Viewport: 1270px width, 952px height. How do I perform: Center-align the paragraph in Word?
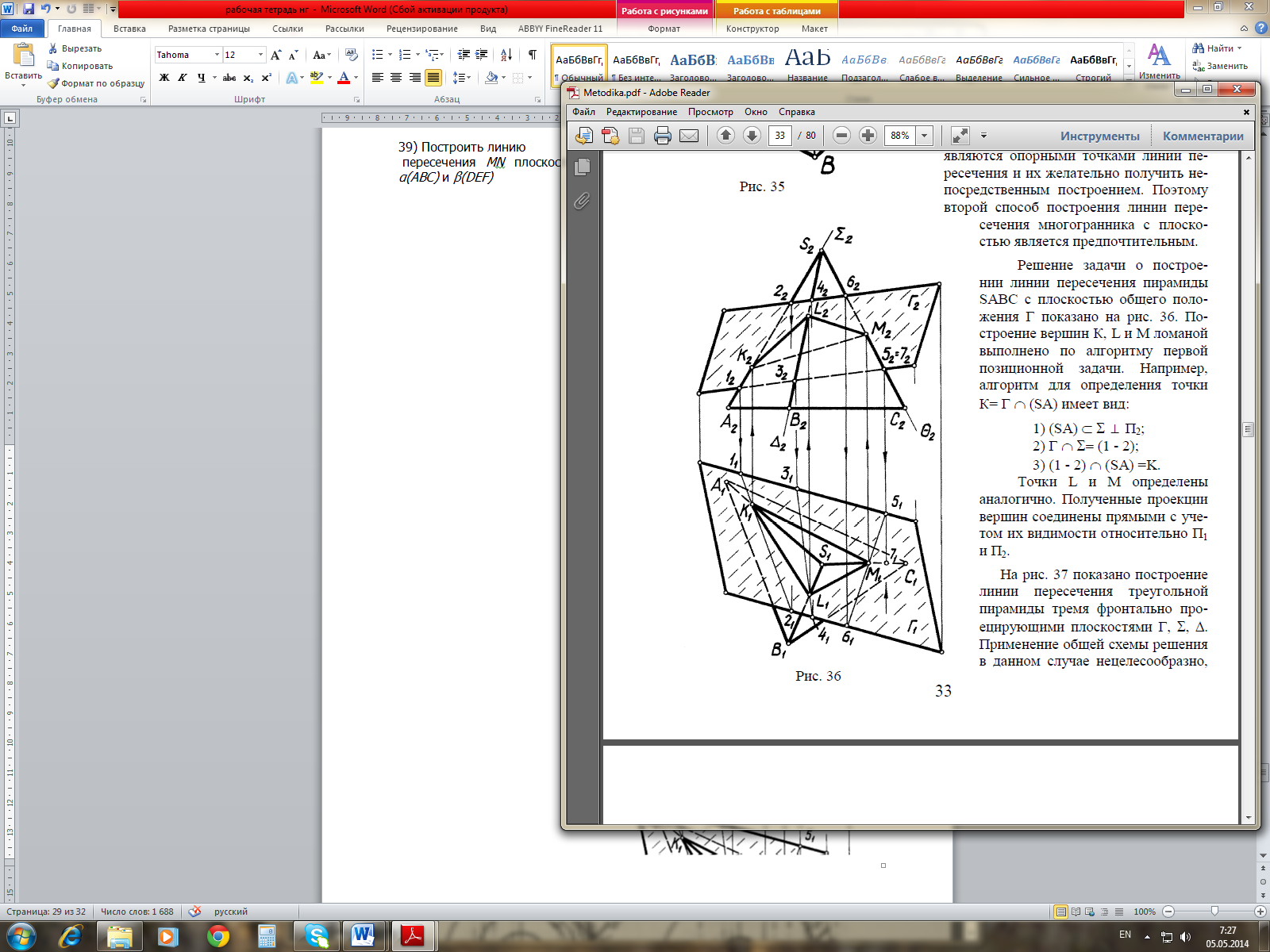click(395, 78)
